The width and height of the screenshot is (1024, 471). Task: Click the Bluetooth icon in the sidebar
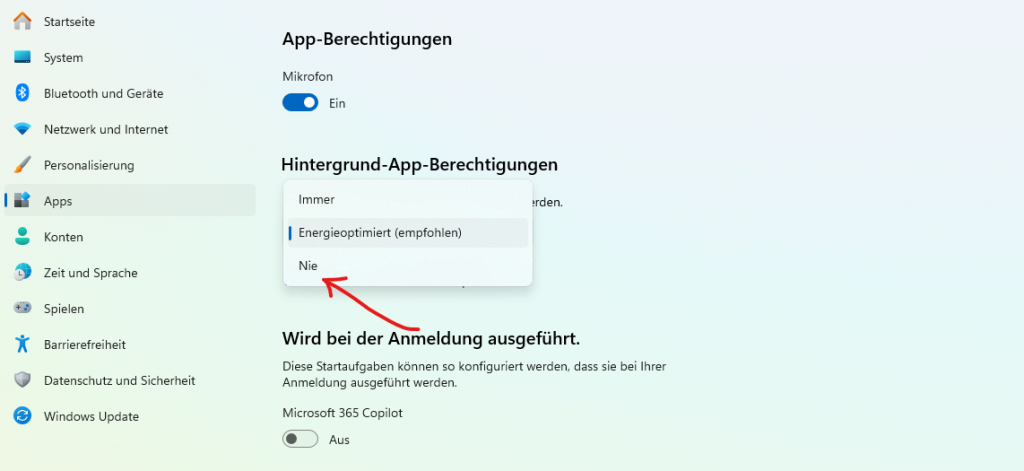(22, 93)
